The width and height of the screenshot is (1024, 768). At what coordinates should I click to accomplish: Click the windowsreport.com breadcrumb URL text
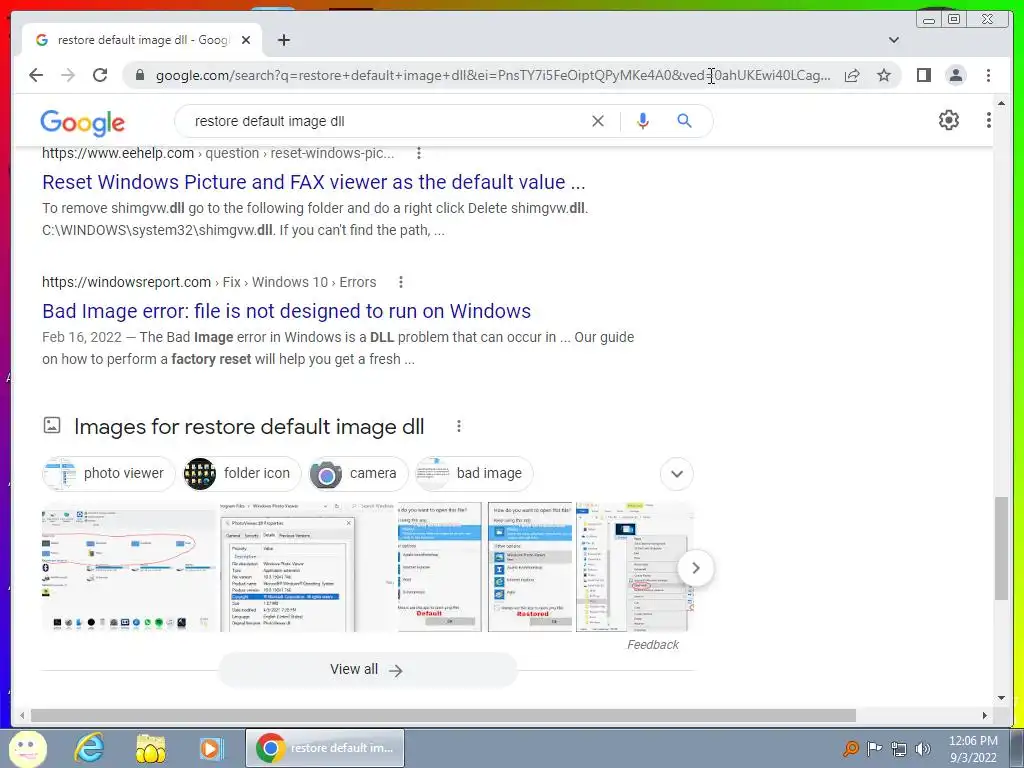coord(209,282)
